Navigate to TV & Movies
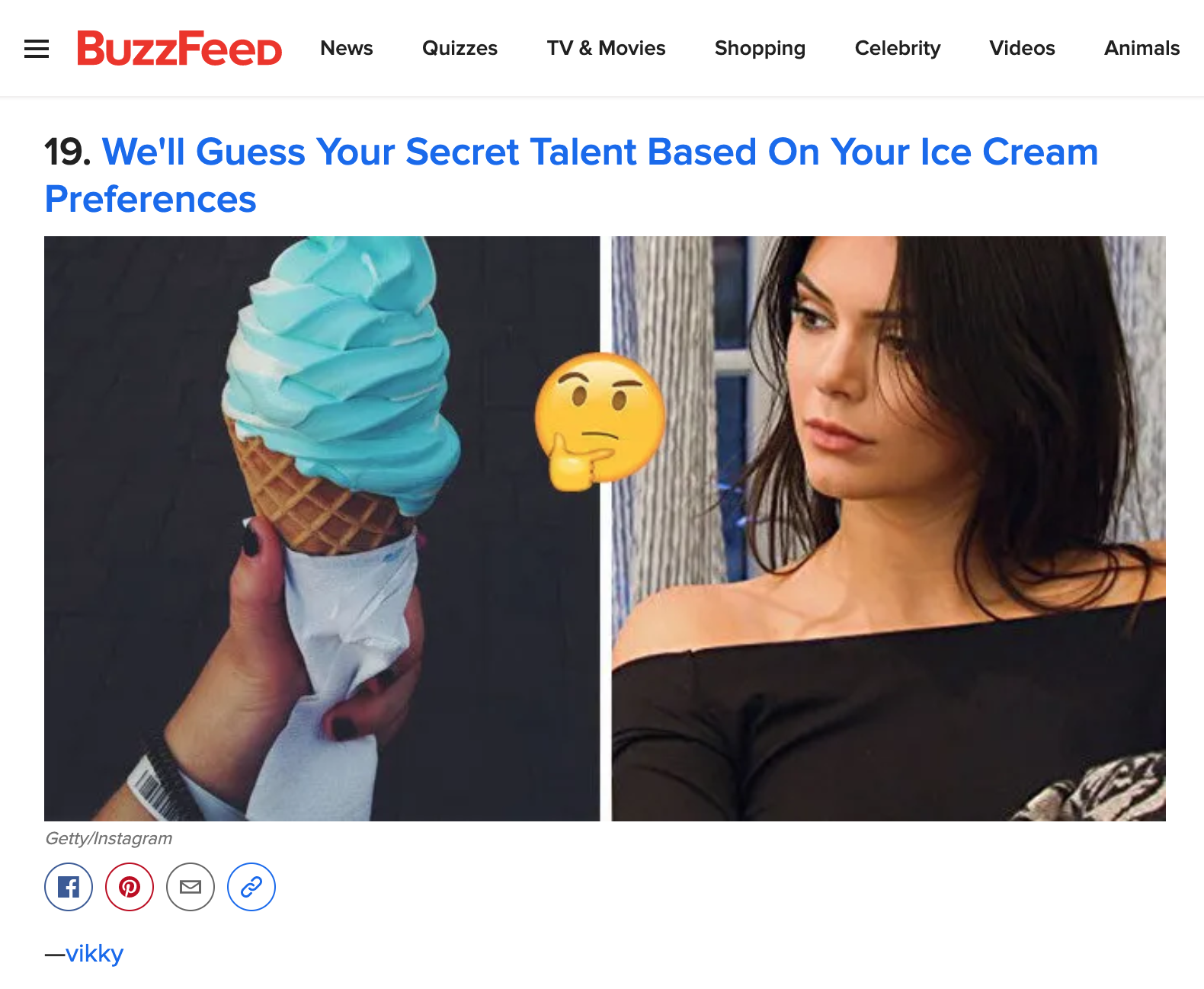Image resolution: width=1204 pixels, height=989 pixels. tap(606, 48)
